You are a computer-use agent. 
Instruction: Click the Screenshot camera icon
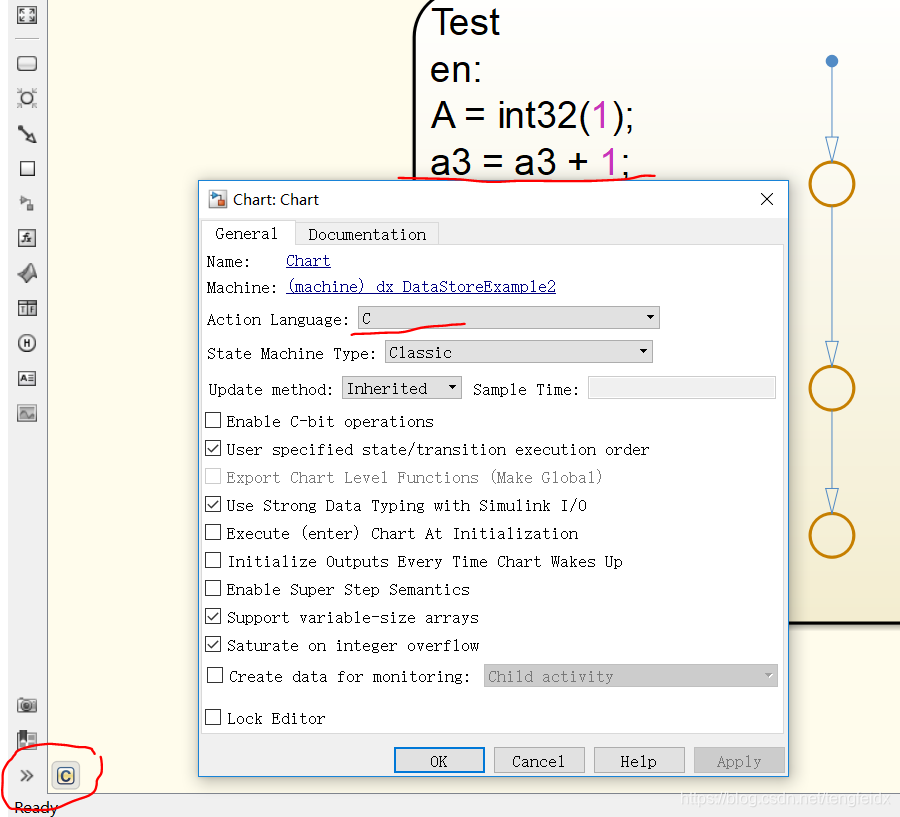click(x=27, y=705)
